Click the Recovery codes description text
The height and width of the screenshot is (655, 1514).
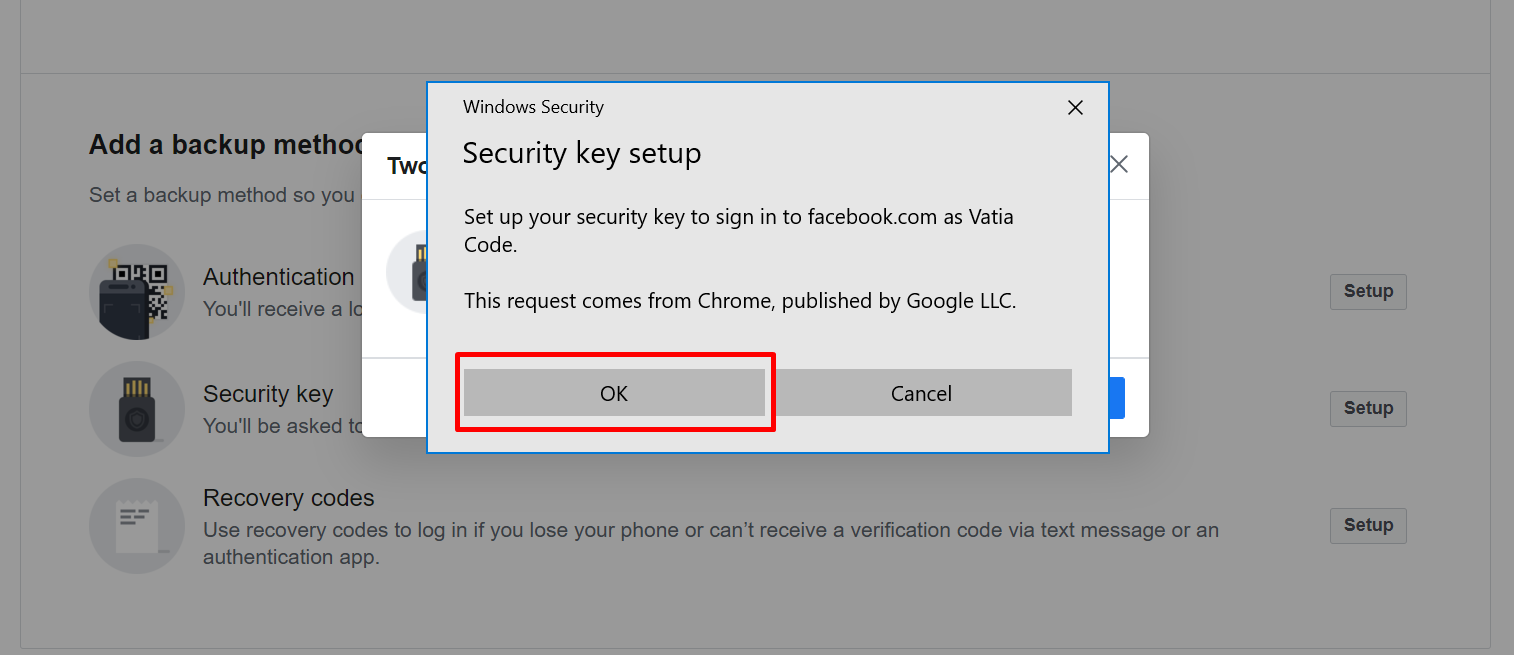(711, 543)
